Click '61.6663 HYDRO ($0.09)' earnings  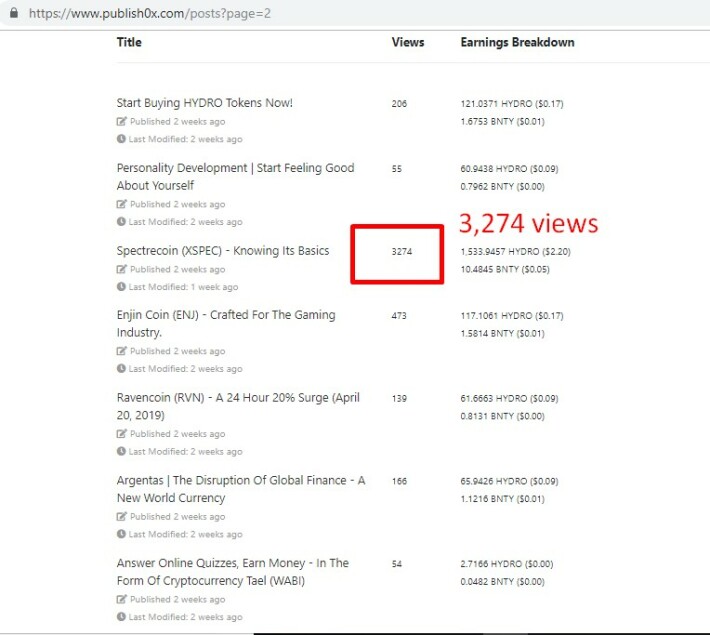coord(509,399)
